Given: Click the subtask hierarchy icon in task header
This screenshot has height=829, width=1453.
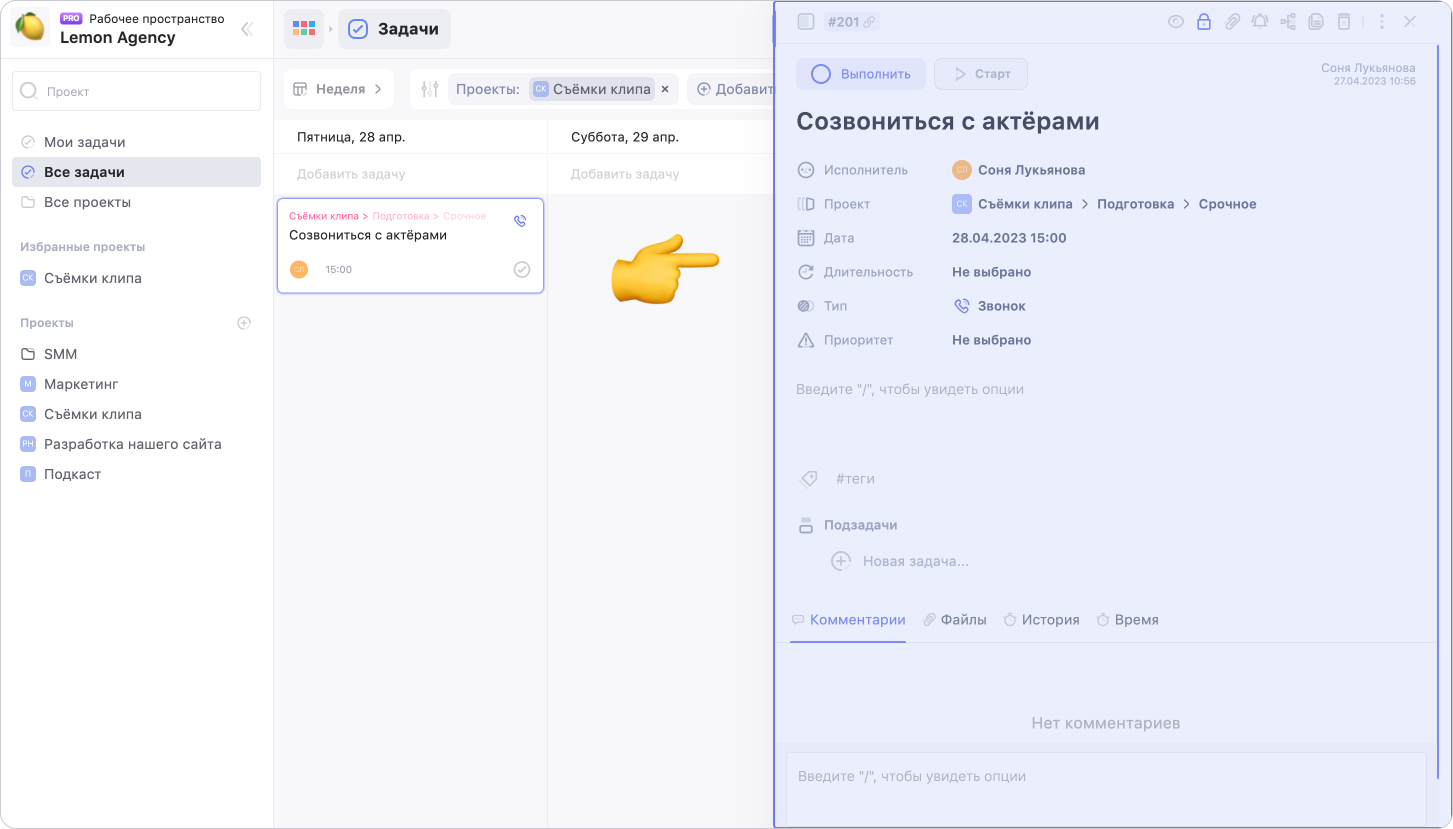Looking at the screenshot, I should 1288,21.
